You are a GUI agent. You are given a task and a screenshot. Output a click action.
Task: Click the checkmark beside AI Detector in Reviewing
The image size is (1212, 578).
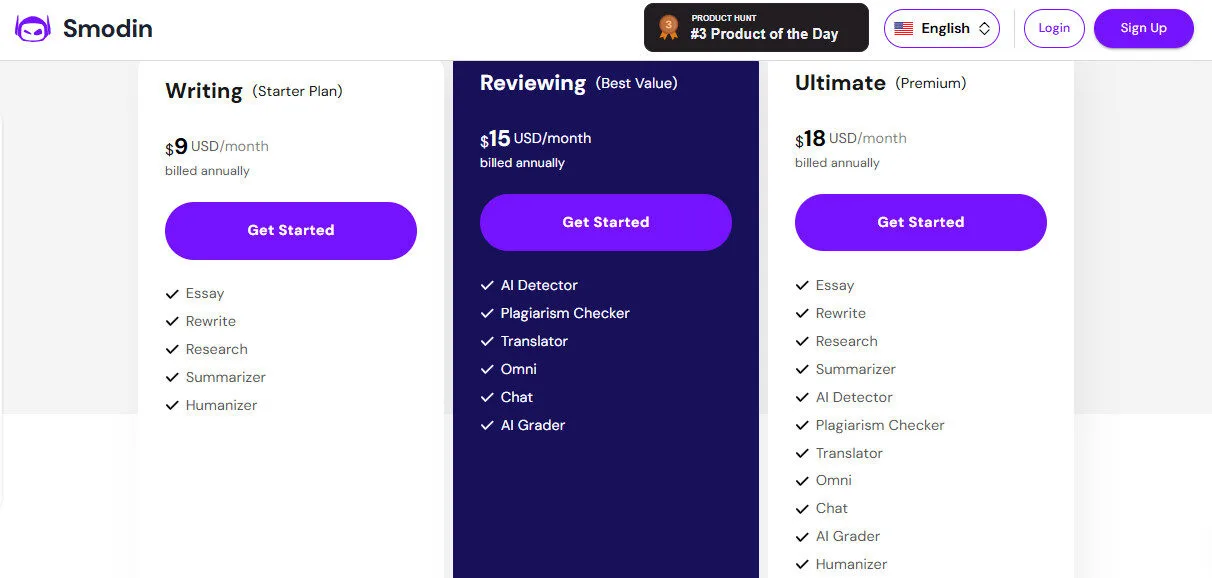point(487,285)
